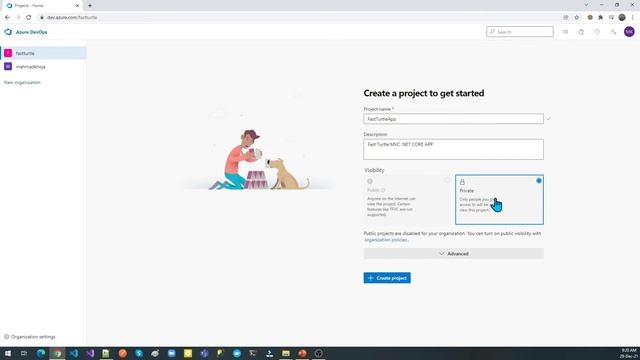Open the work items list icon in header
Screen dimensions: 640x360
[x=565, y=32]
